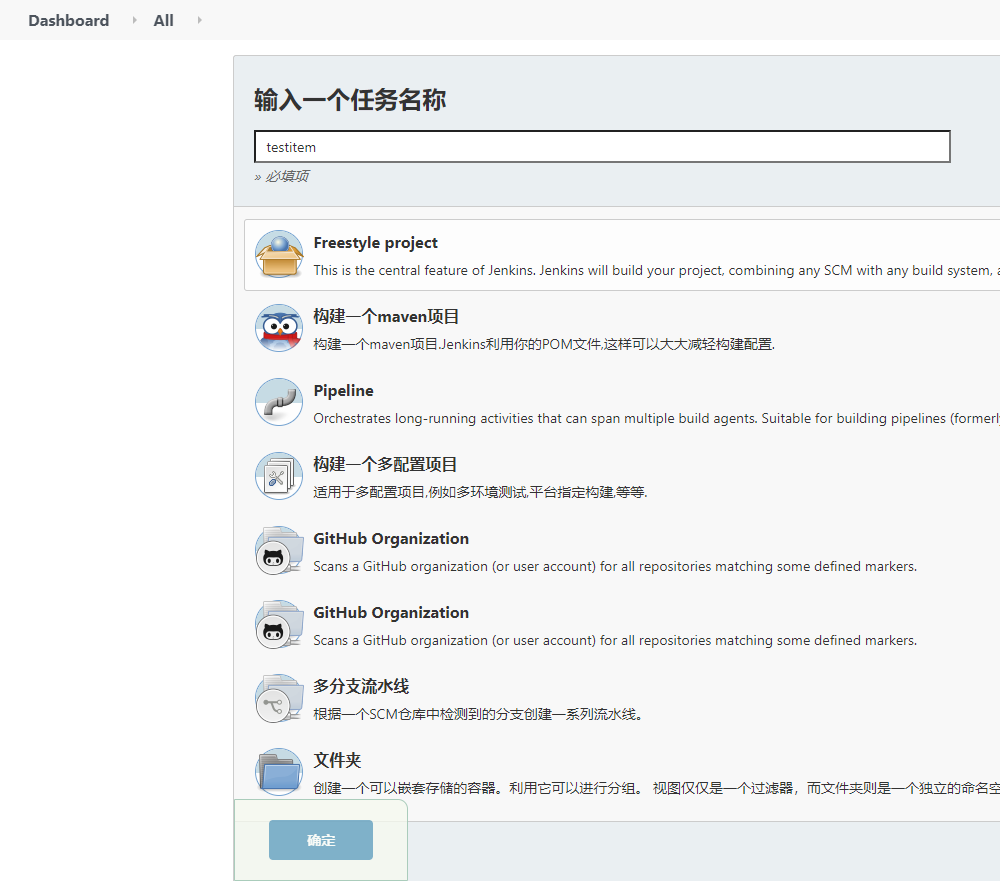Click the 必填项 required hint
Image resolution: width=1000 pixels, height=881 pixels.
coord(282,176)
